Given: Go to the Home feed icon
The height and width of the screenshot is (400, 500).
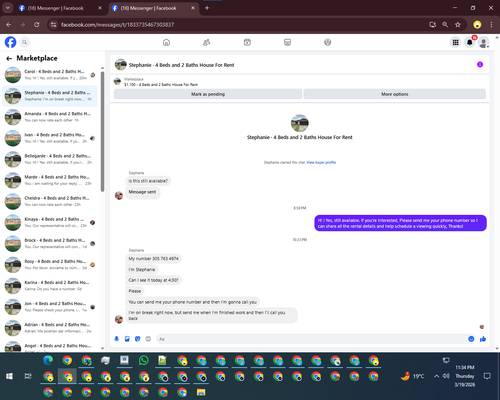Looking at the screenshot, I should pyautogui.click(x=166, y=42).
